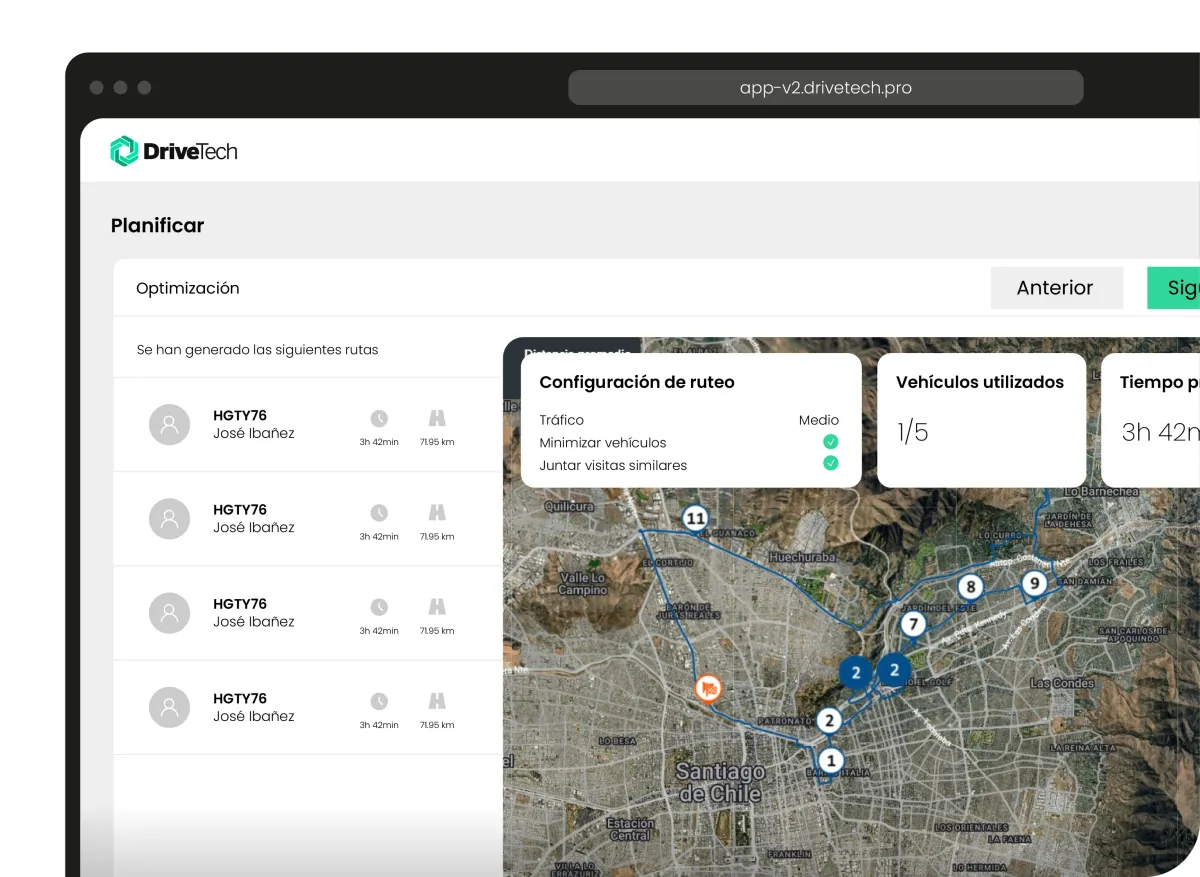The width and height of the screenshot is (1200, 877).
Task: Toggle the Juntar visitas similares checkmark
Action: coord(830,464)
